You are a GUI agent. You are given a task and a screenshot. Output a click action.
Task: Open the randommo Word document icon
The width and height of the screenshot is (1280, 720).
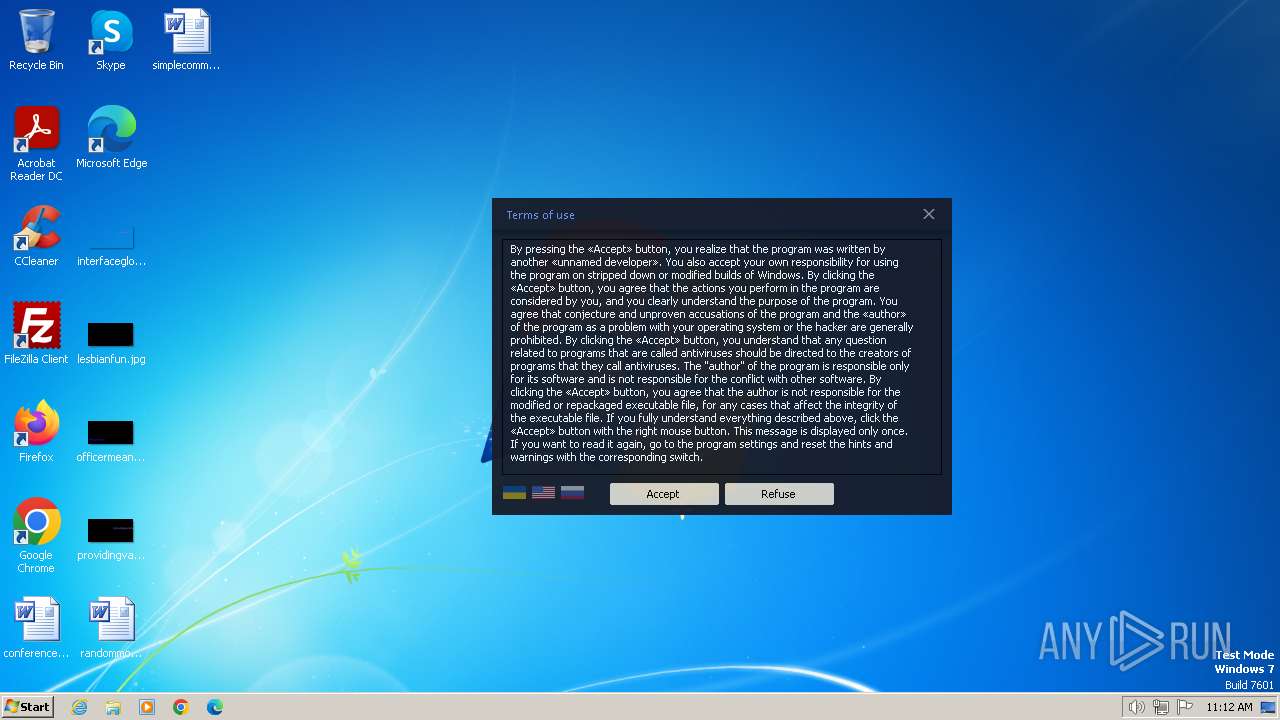[111, 628]
